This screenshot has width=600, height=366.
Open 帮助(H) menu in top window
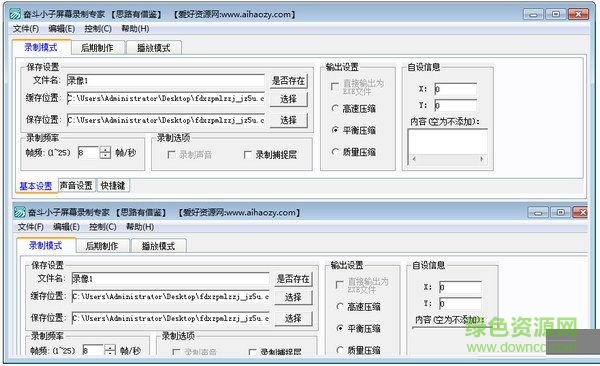coord(135,29)
